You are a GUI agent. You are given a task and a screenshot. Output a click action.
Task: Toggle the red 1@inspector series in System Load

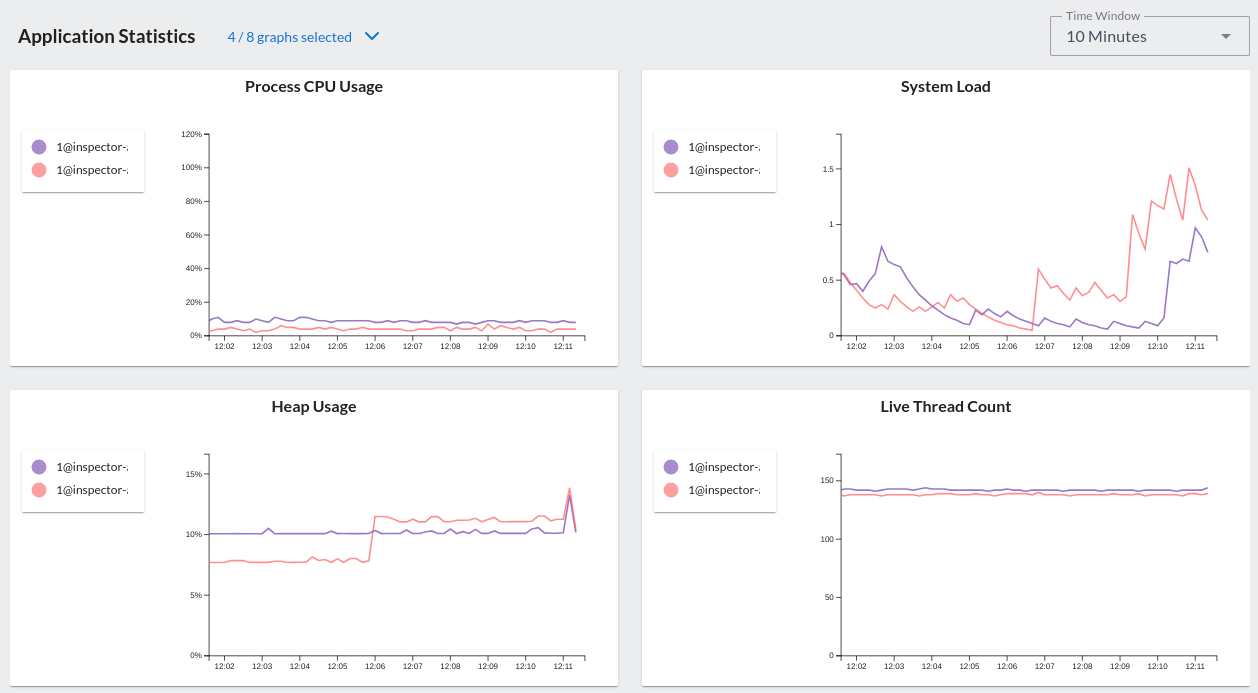(715, 169)
